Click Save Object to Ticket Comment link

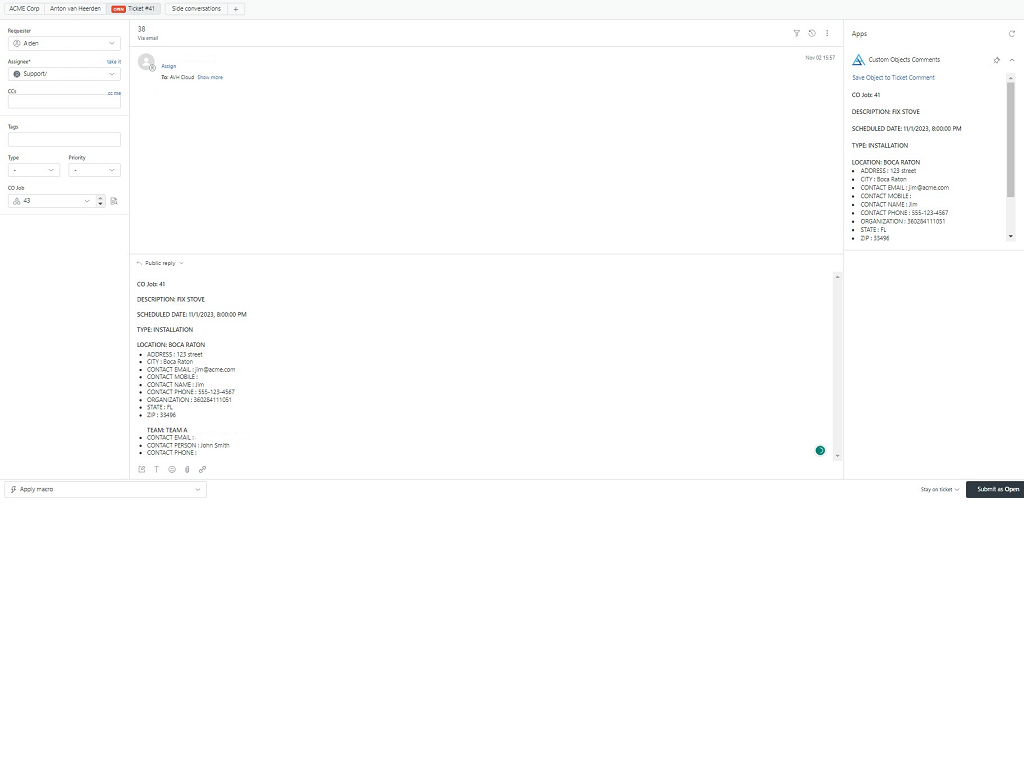893,78
